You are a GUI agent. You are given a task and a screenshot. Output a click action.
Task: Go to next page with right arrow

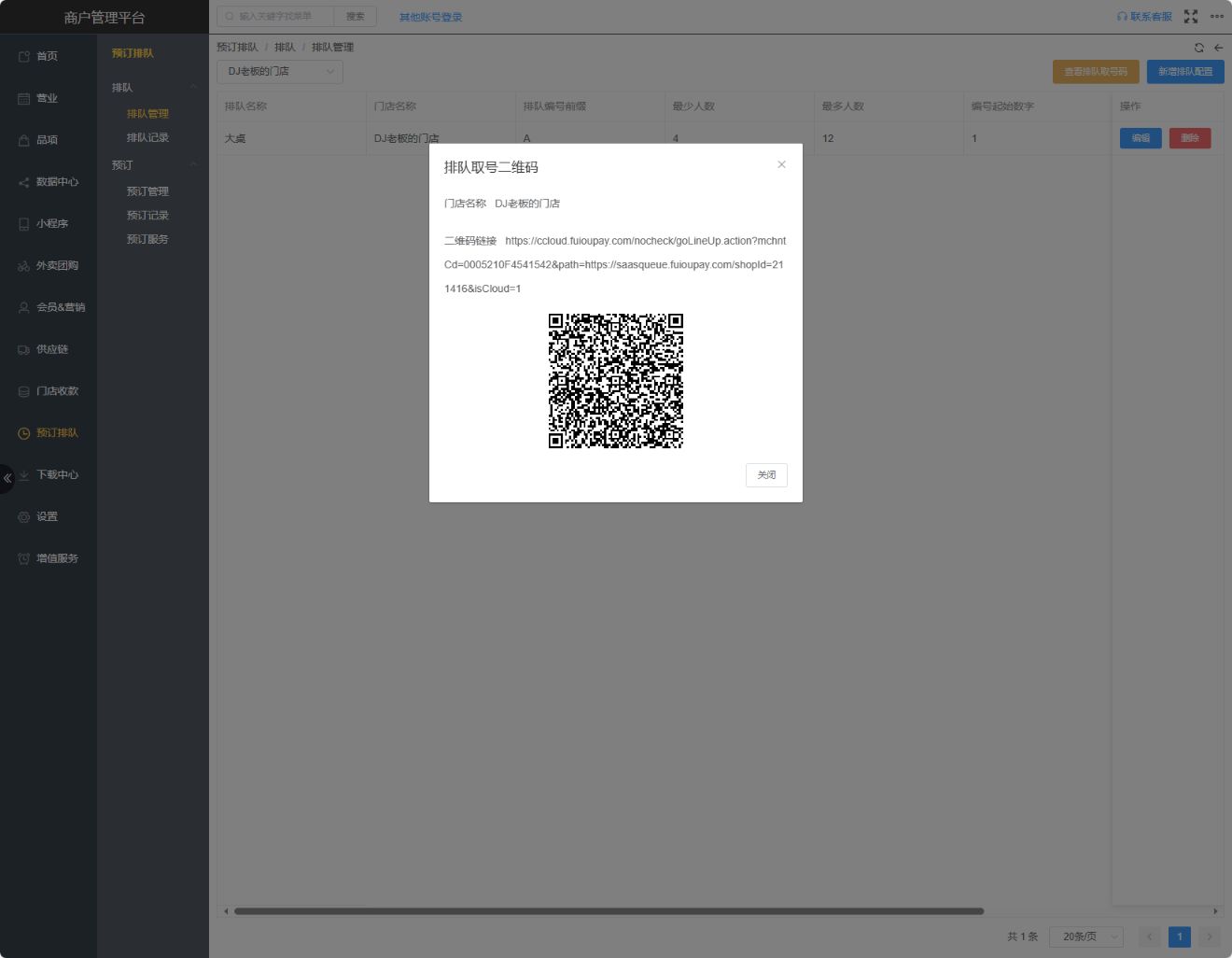tap(1210, 937)
